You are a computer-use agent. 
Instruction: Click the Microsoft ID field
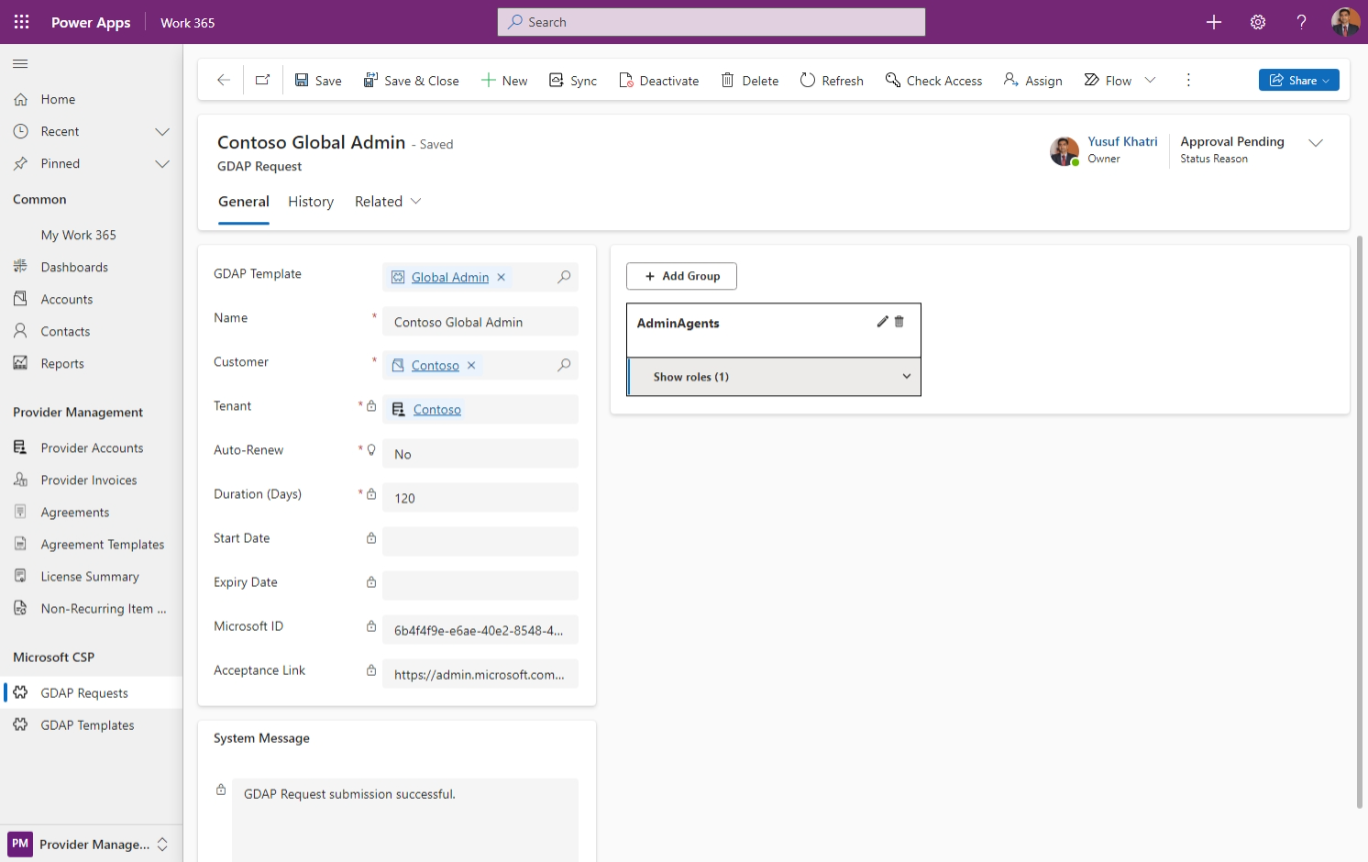tap(480, 630)
